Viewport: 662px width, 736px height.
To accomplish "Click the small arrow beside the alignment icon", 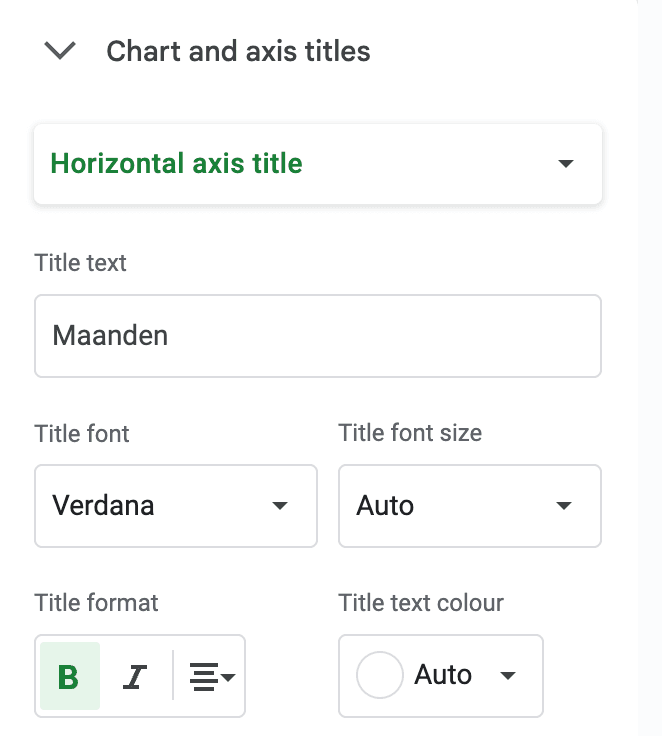I will (x=229, y=678).
